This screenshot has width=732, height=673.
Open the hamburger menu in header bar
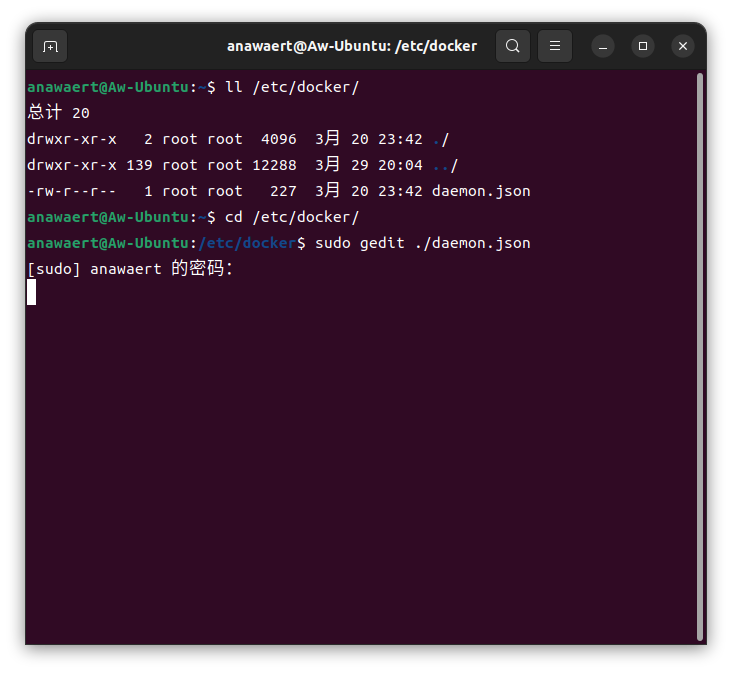(555, 46)
